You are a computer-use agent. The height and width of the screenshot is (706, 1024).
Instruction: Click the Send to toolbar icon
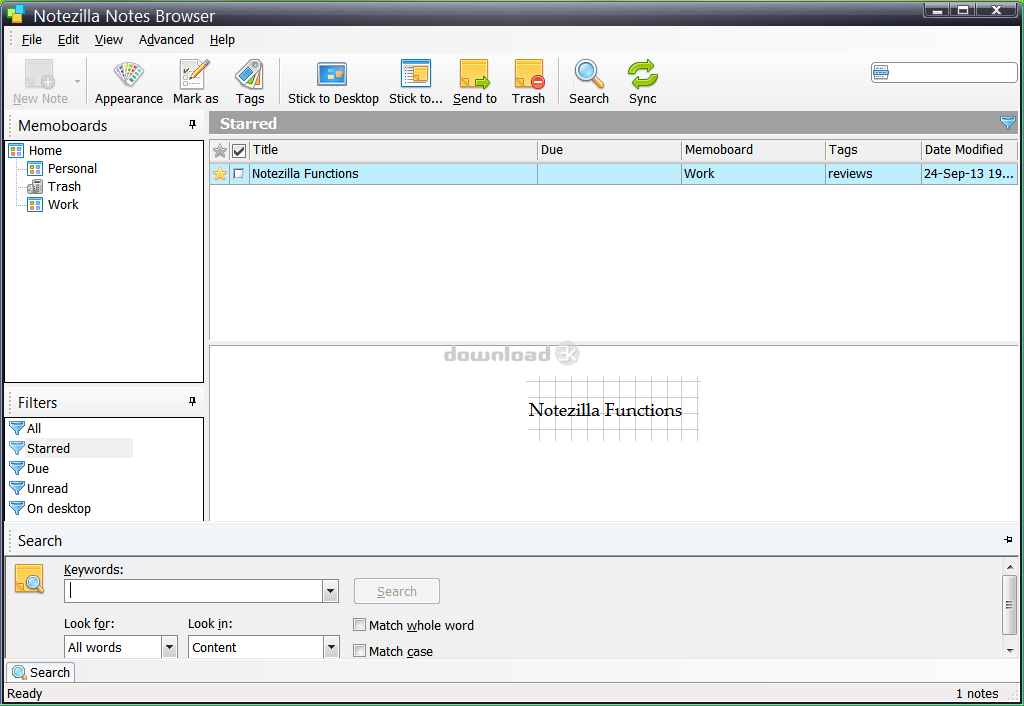coord(475,82)
